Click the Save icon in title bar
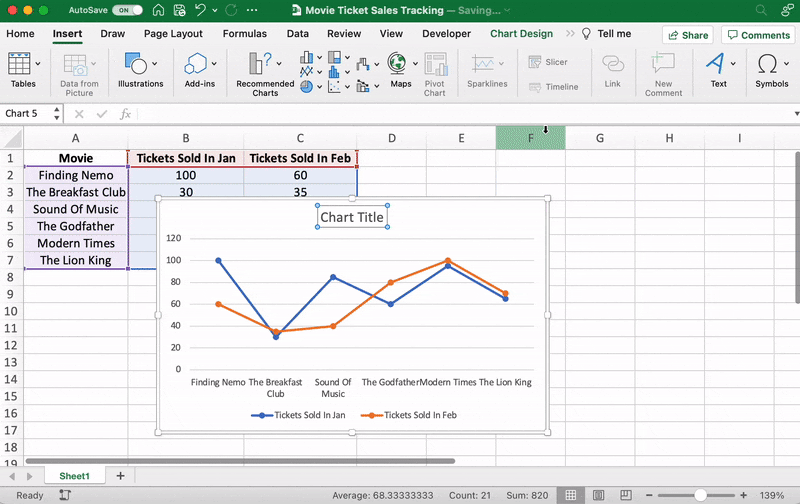Image resolution: width=800 pixels, height=504 pixels. coord(181,10)
